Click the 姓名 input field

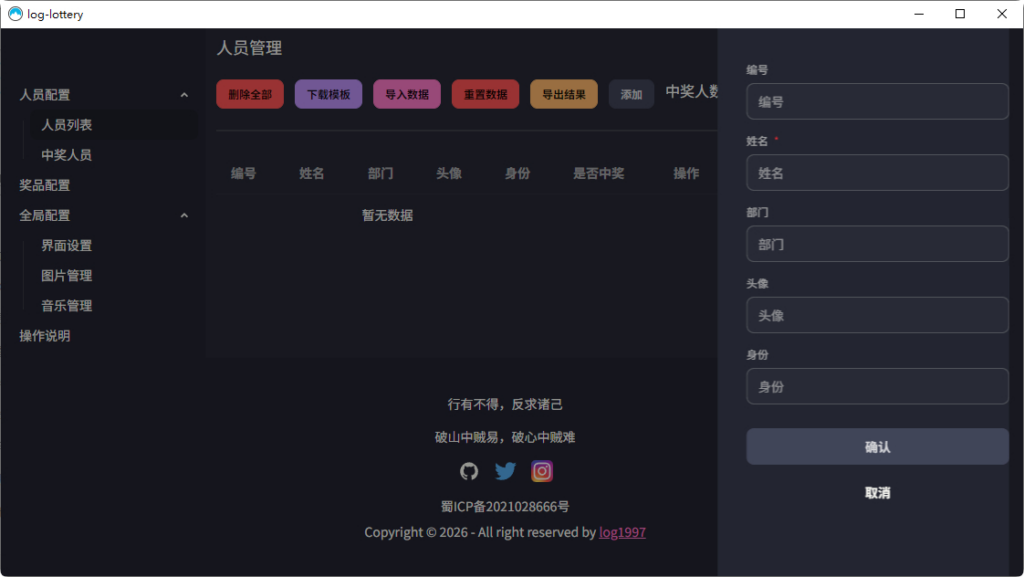point(877,172)
